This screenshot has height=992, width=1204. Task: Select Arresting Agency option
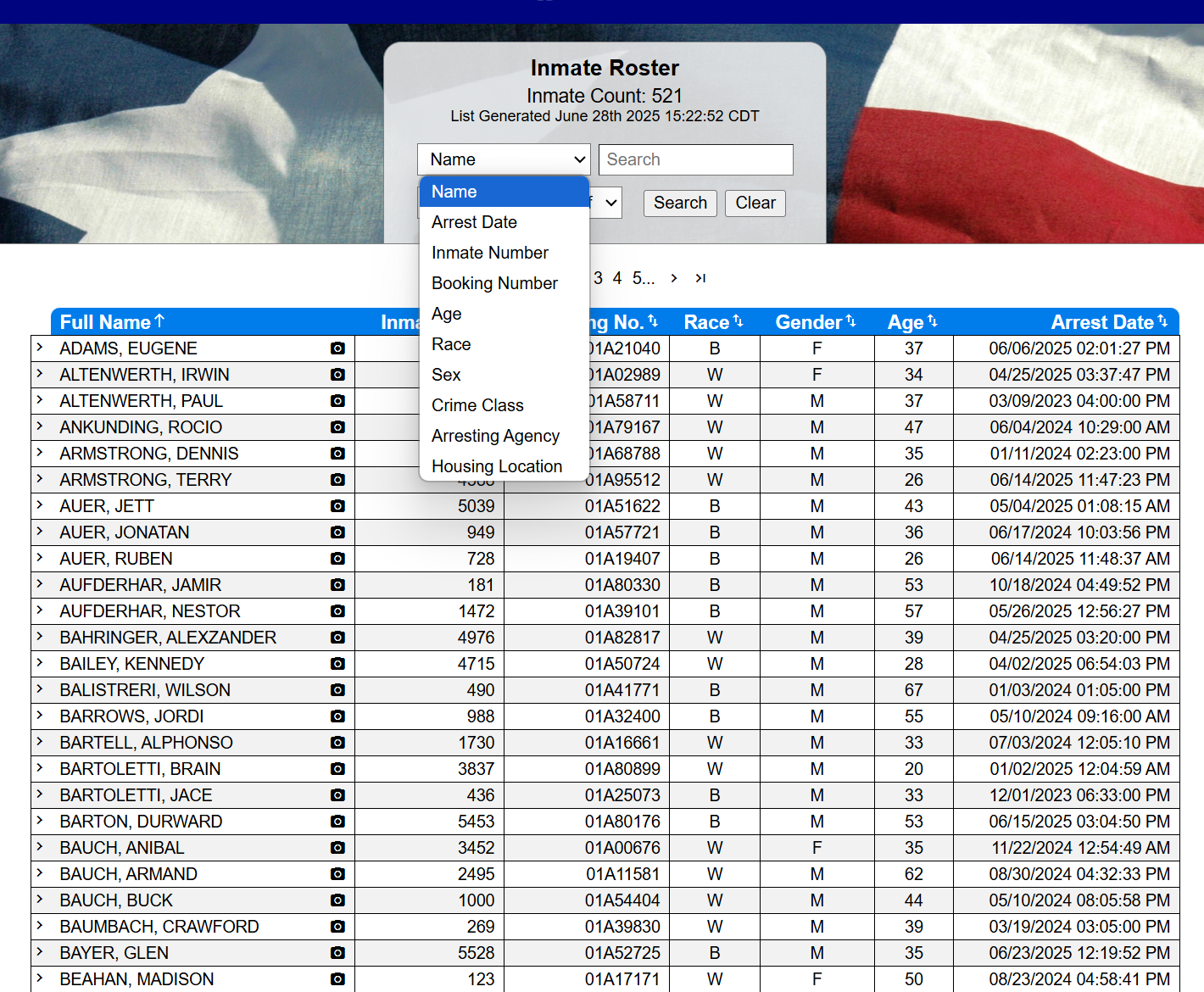(504, 436)
